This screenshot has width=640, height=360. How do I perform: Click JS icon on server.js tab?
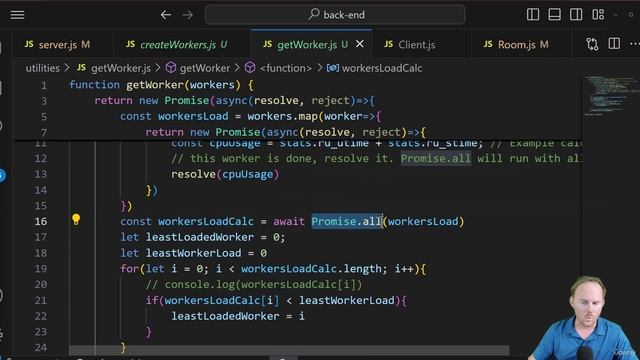[29, 44]
